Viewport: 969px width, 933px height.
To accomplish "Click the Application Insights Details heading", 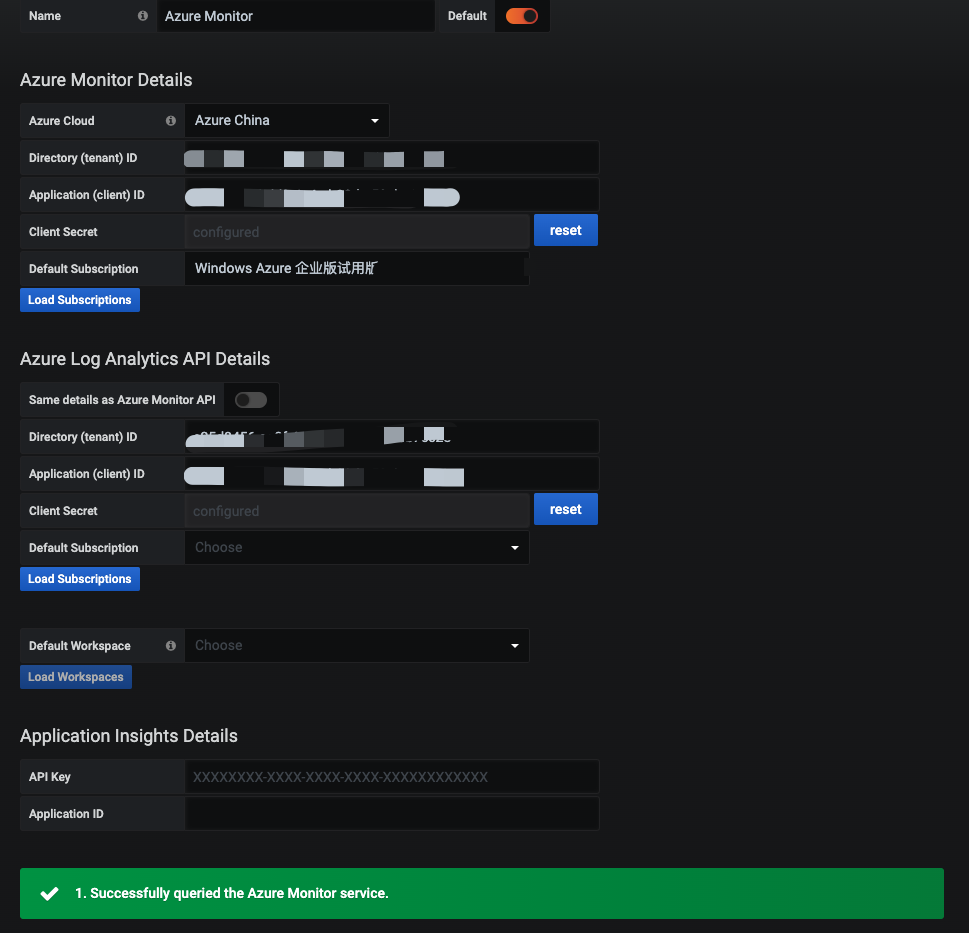I will pos(129,736).
